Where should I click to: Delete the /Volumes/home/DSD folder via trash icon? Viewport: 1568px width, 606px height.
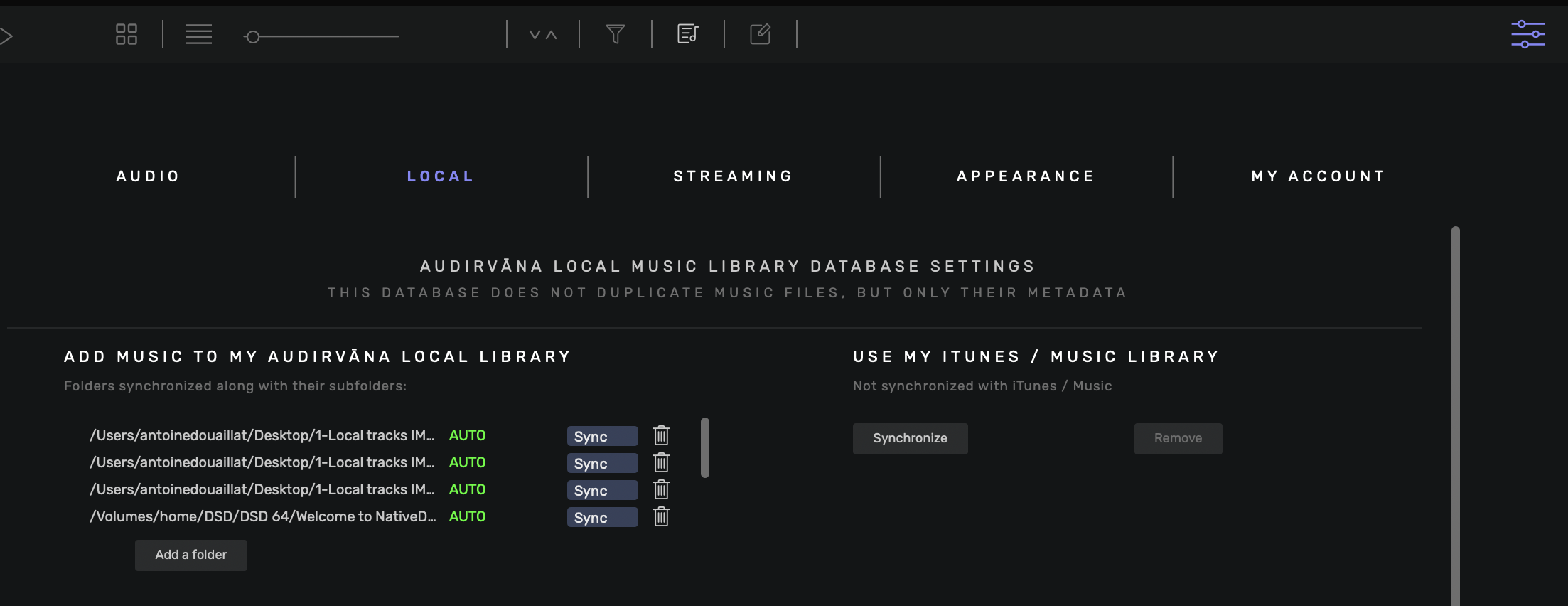click(661, 516)
